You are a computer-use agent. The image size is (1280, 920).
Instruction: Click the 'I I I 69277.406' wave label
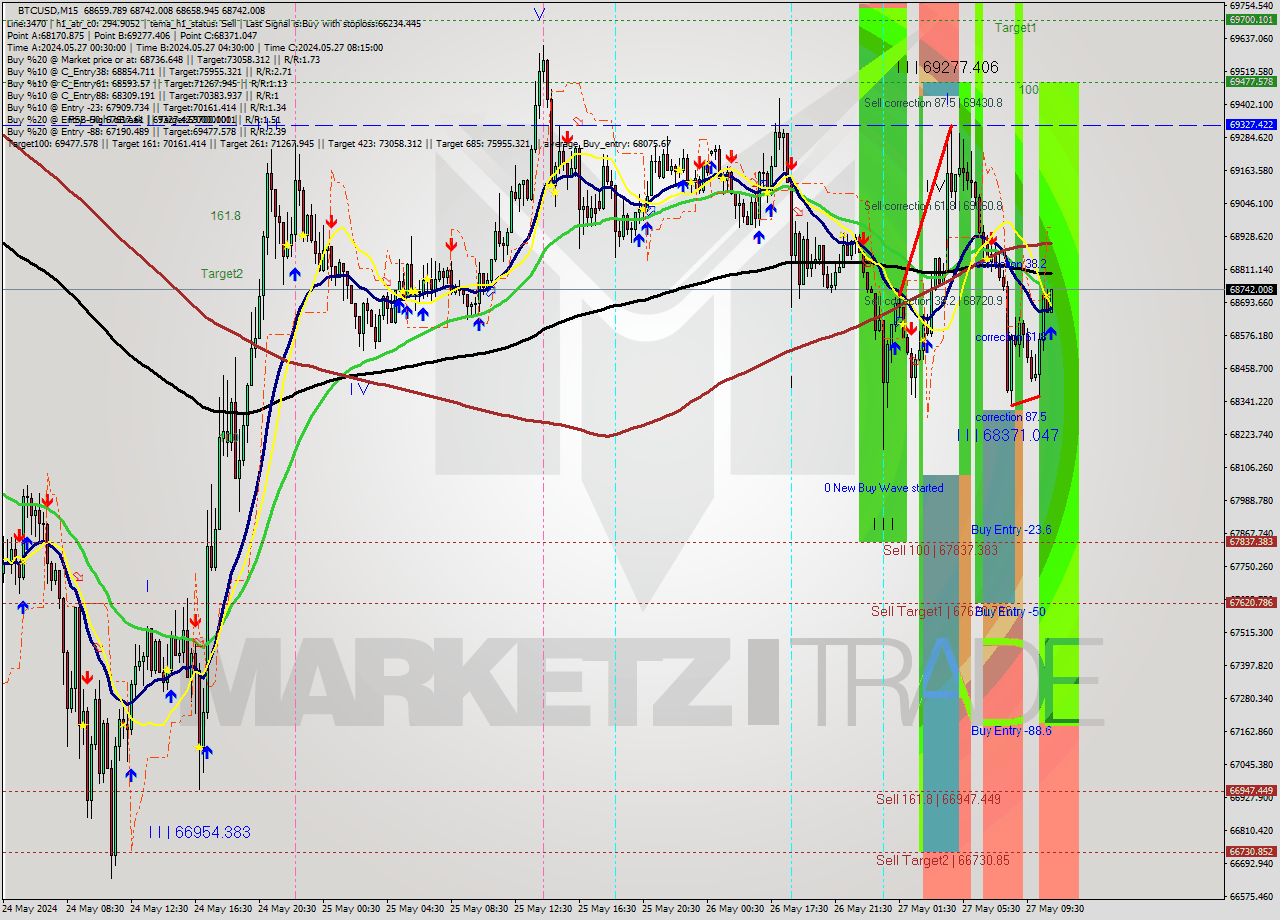point(946,67)
